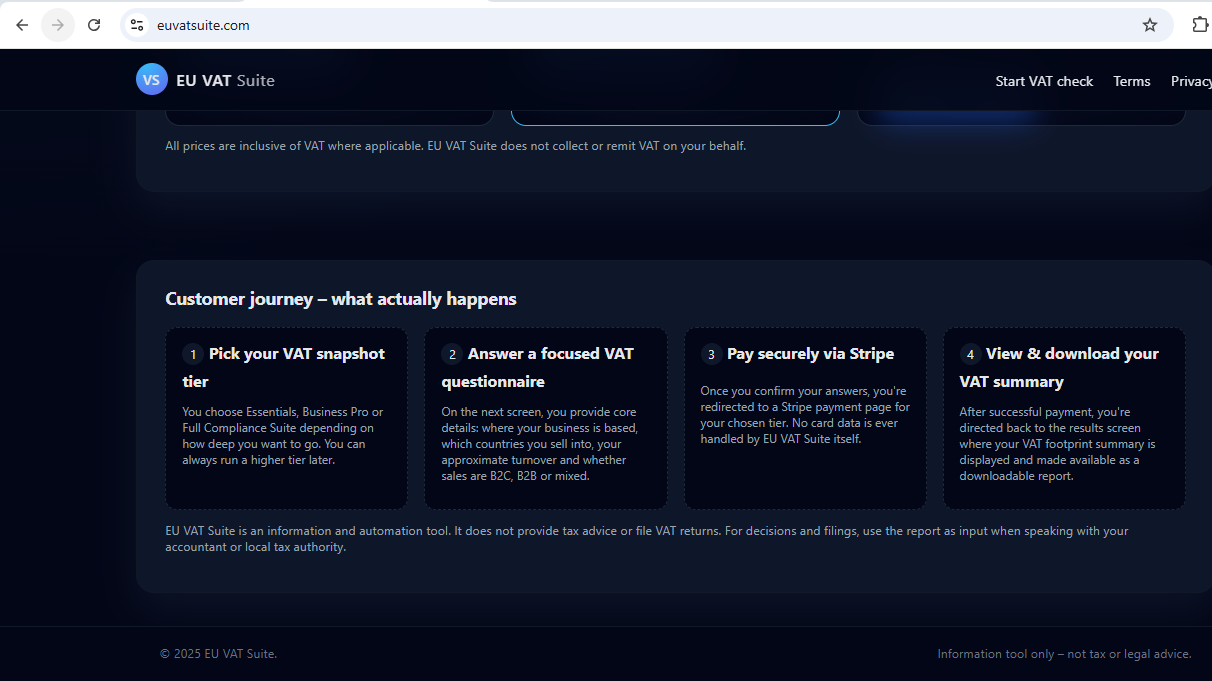1212x681 pixels.
Task: Open the Start VAT check link
Action: (1044, 81)
